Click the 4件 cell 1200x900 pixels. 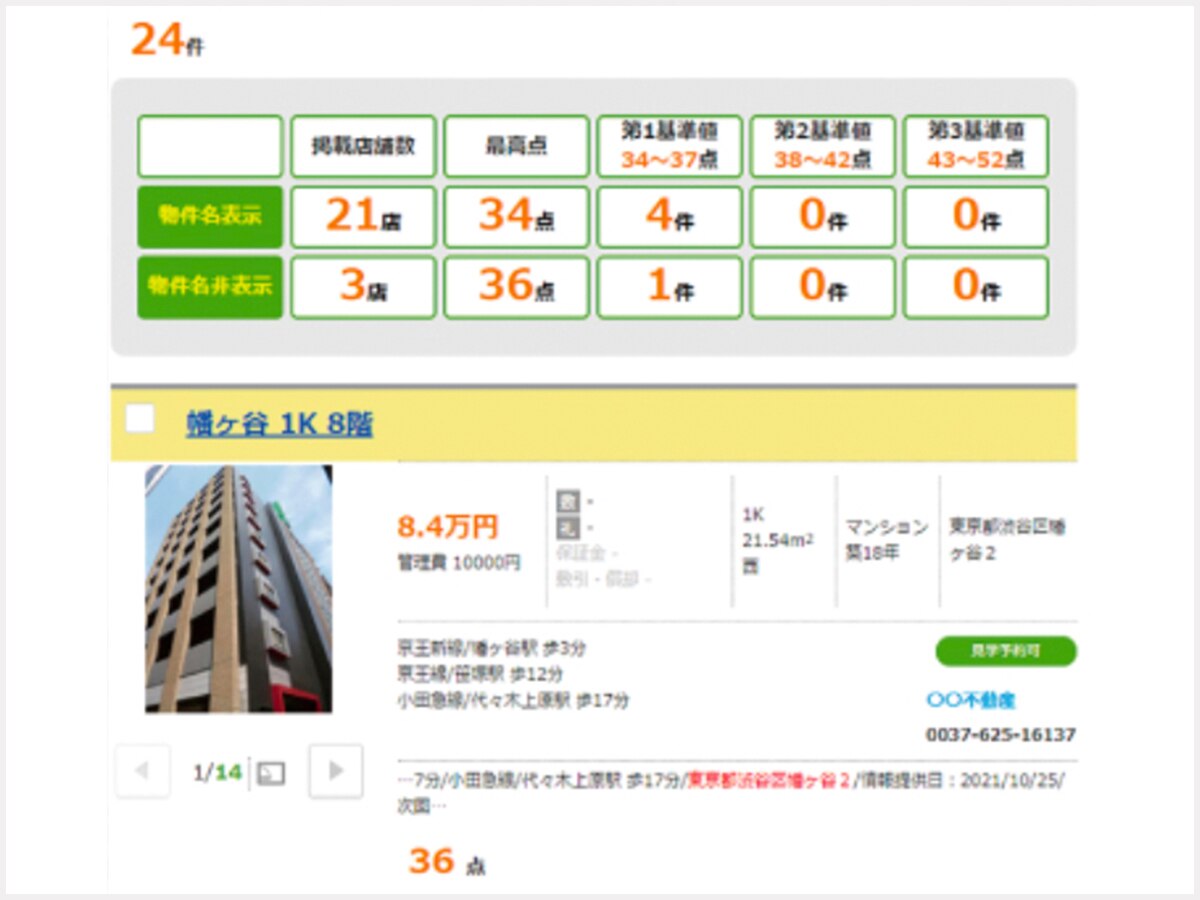[670, 216]
